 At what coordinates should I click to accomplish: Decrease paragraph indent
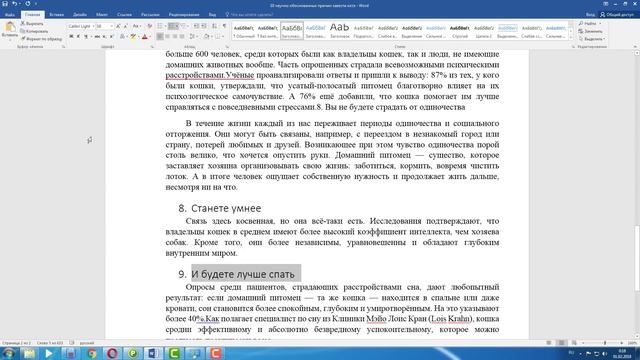[x=196, y=26]
